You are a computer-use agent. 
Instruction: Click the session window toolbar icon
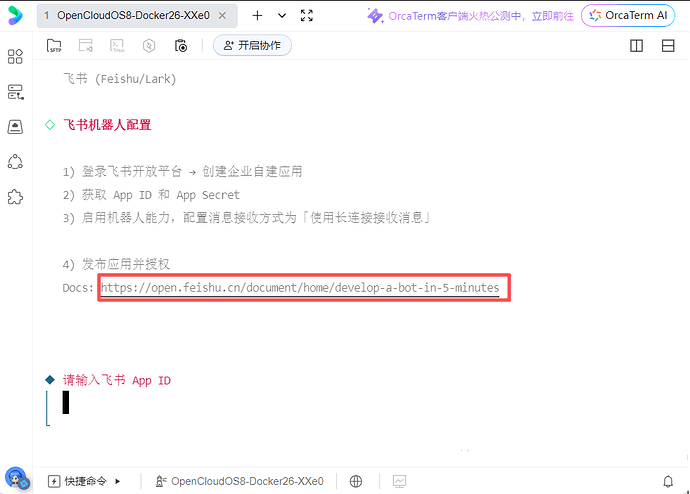[86, 45]
